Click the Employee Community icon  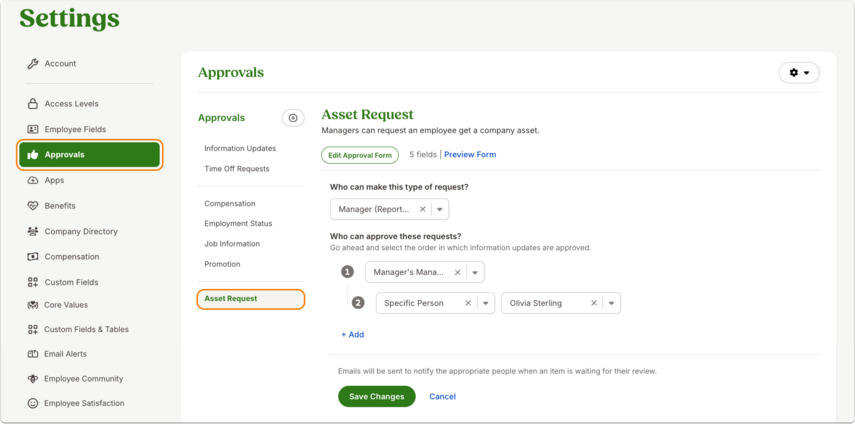32,379
